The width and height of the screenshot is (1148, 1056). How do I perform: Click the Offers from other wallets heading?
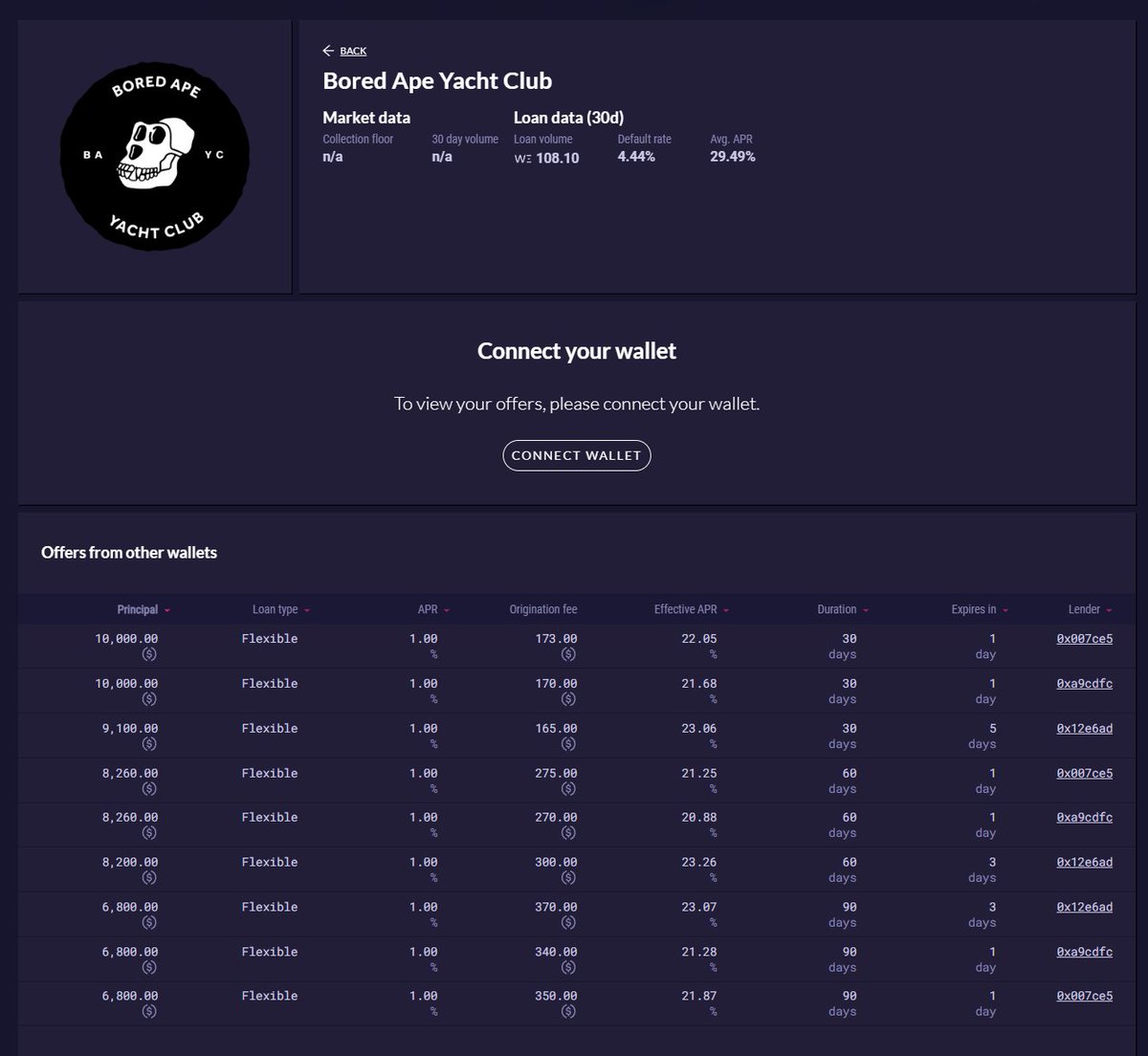129,553
